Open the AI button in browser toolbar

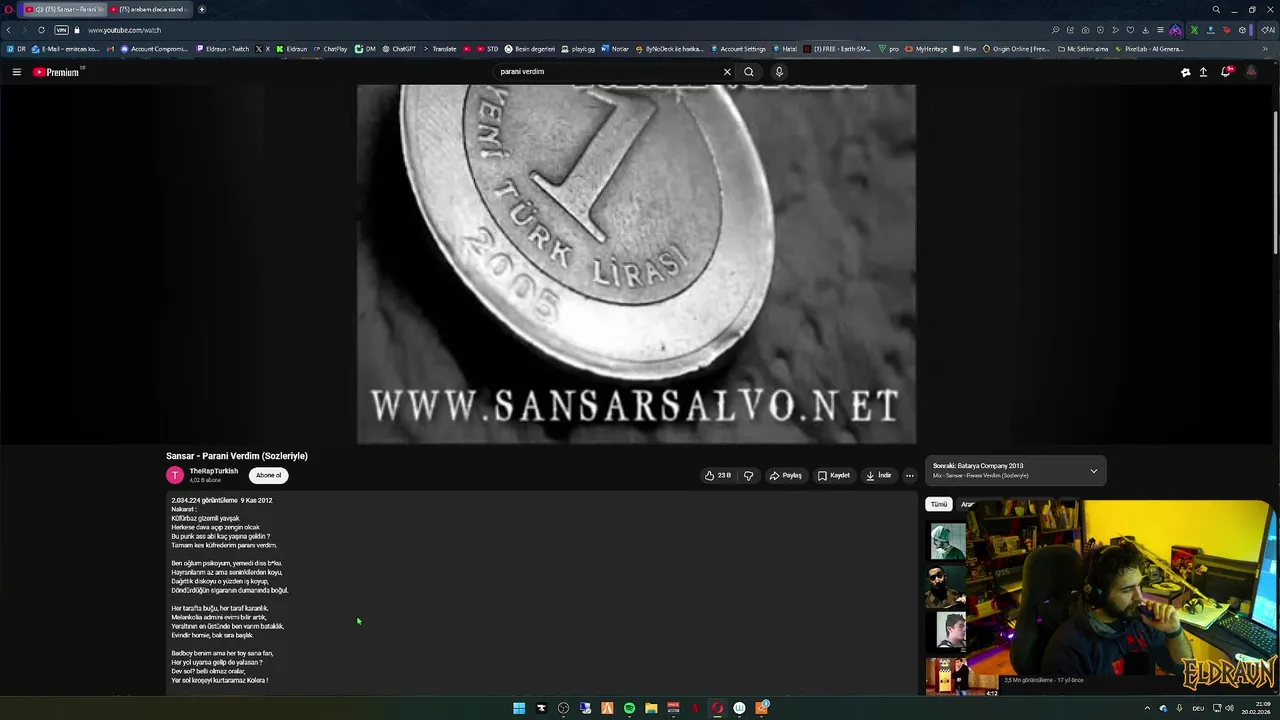[1269, 30]
